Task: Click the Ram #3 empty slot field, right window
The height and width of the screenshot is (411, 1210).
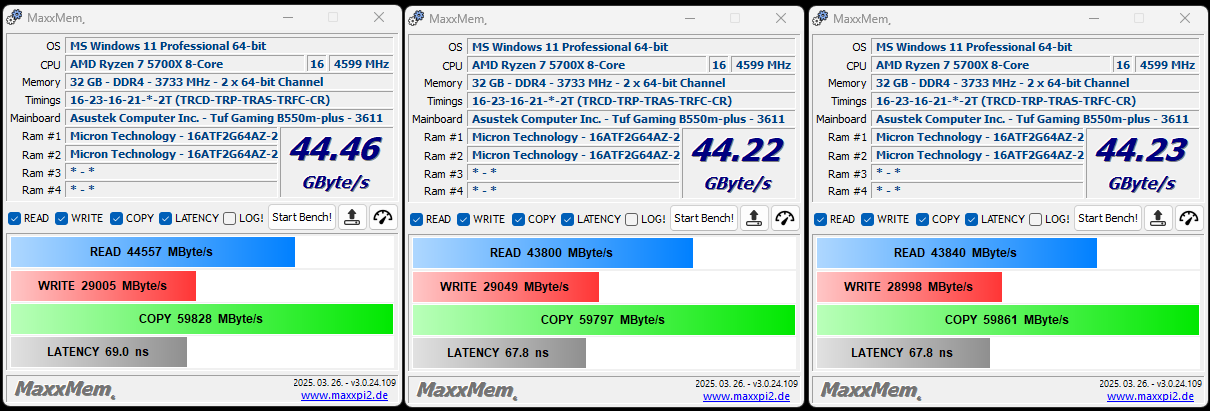Action: [x=978, y=172]
